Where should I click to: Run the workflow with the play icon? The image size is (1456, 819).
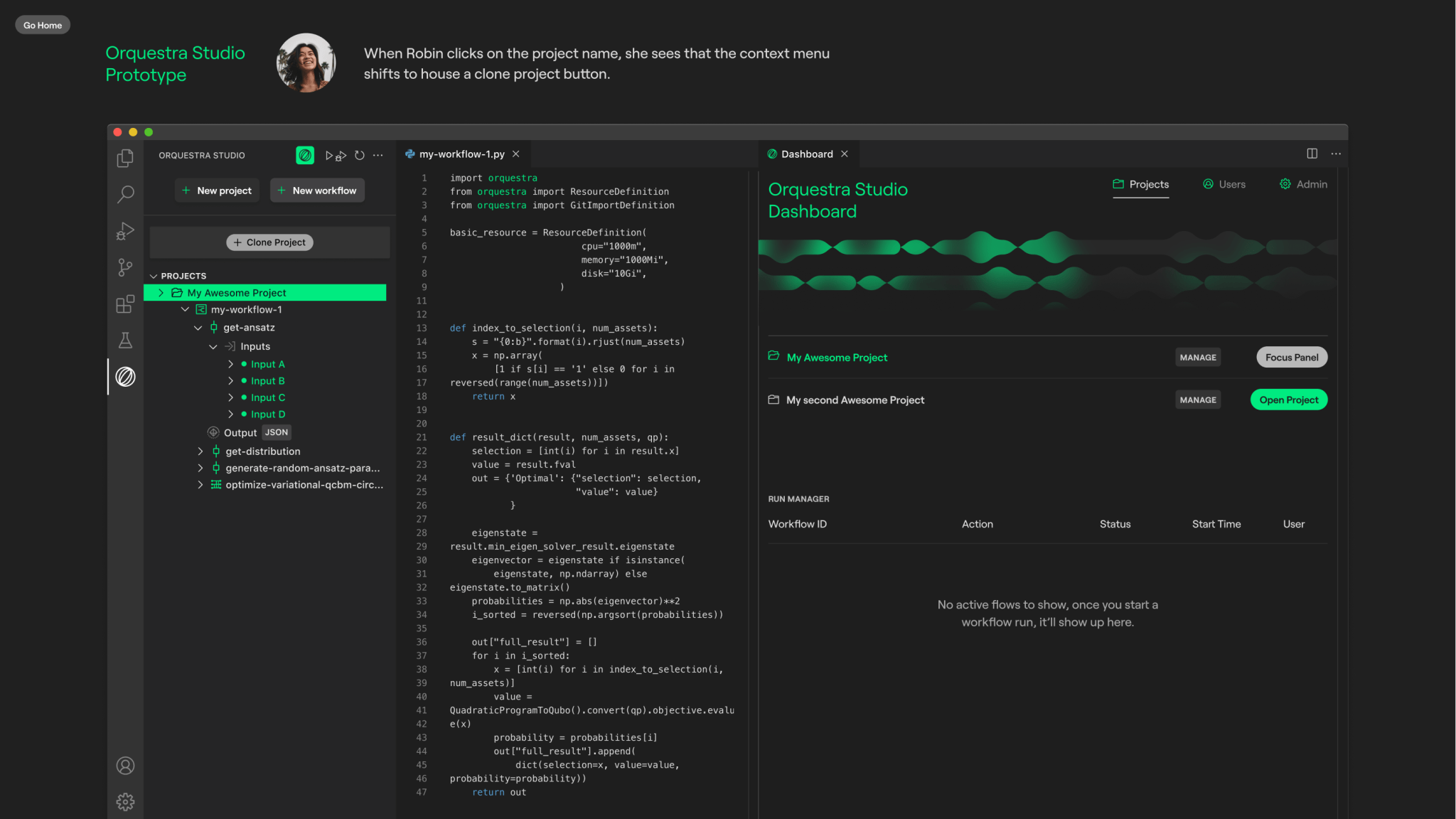(x=329, y=155)
